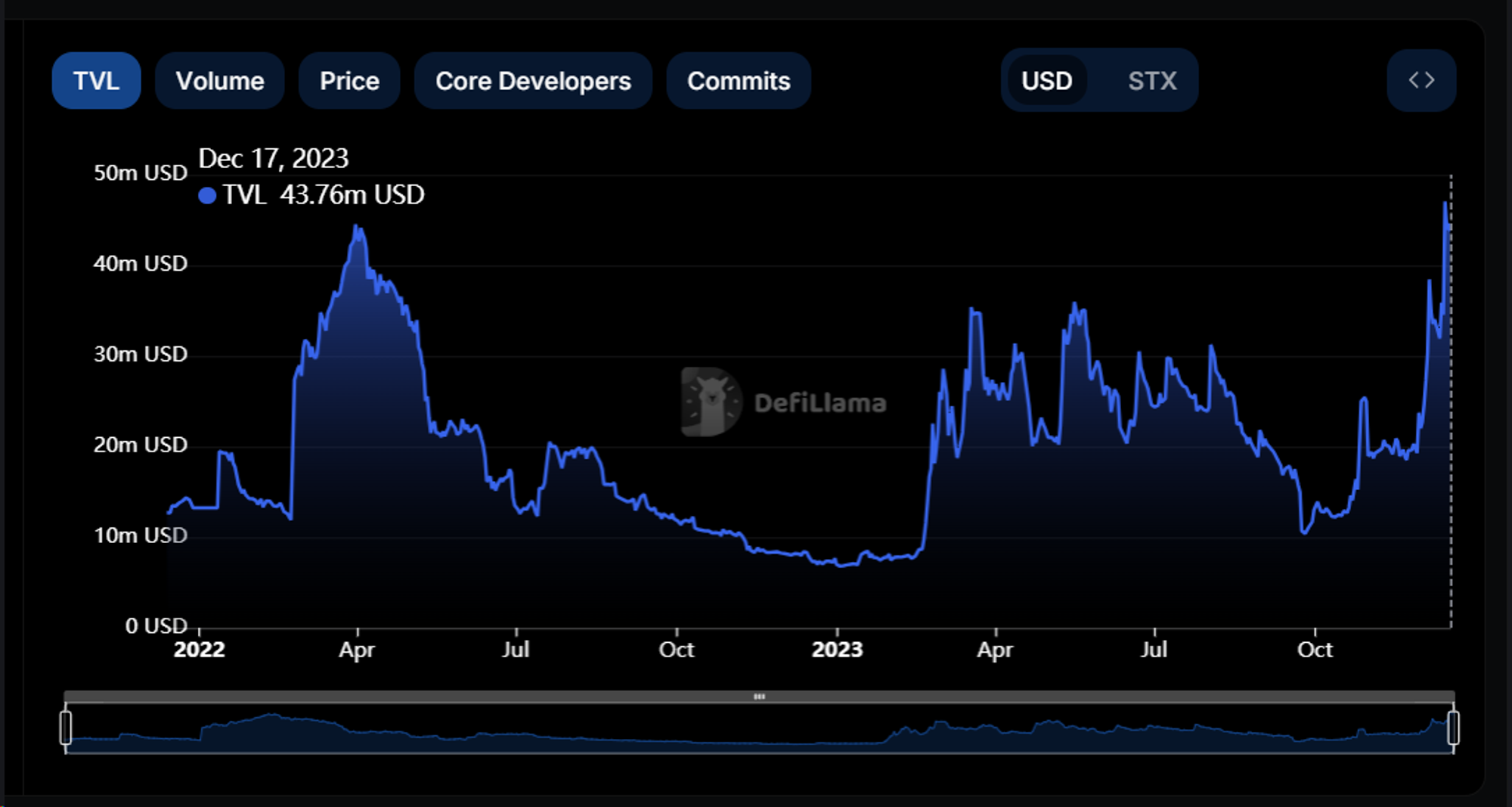This screenshot has height=807, width=1512.
Task: Open the Core Developers view
Action: coord(533,80)
